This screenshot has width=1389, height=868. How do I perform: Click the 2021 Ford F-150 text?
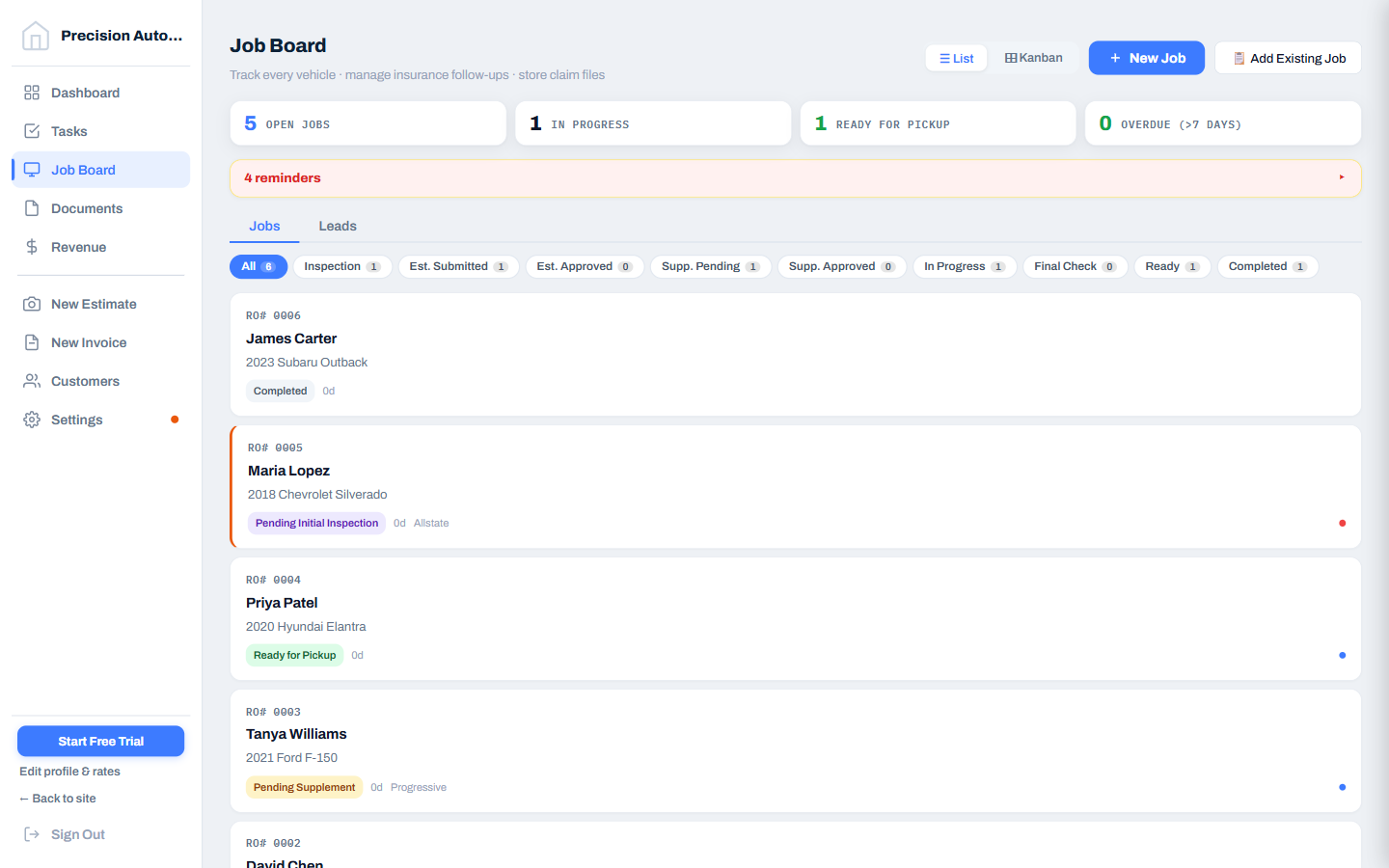click(x=291, y=758)
